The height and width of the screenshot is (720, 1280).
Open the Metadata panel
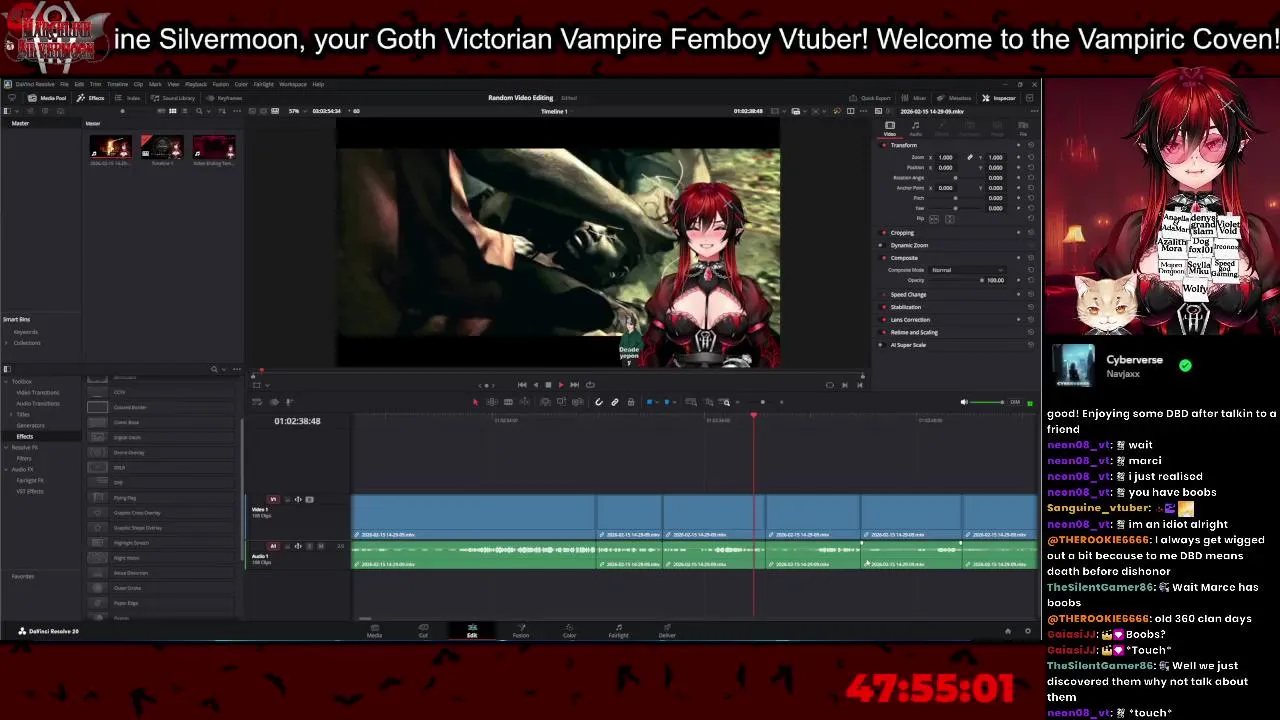coord(955,98)
